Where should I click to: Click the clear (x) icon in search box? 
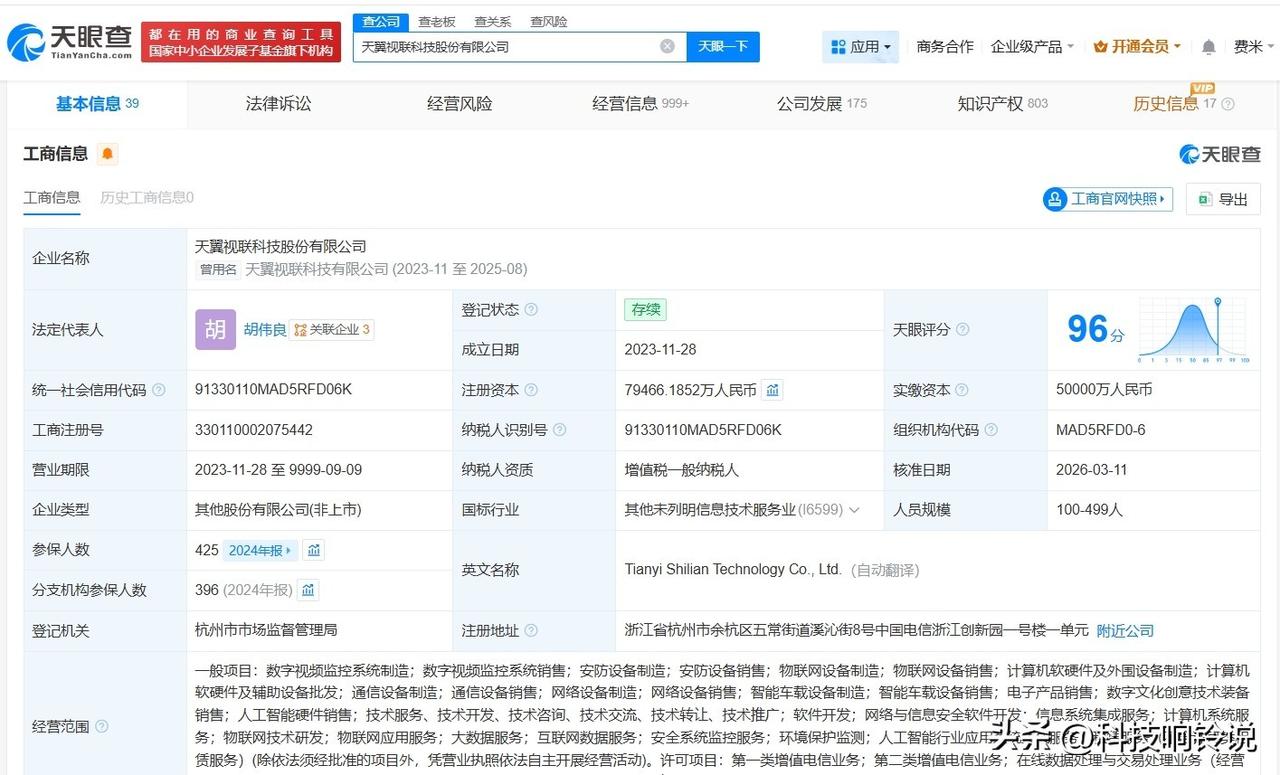(667, 46)
